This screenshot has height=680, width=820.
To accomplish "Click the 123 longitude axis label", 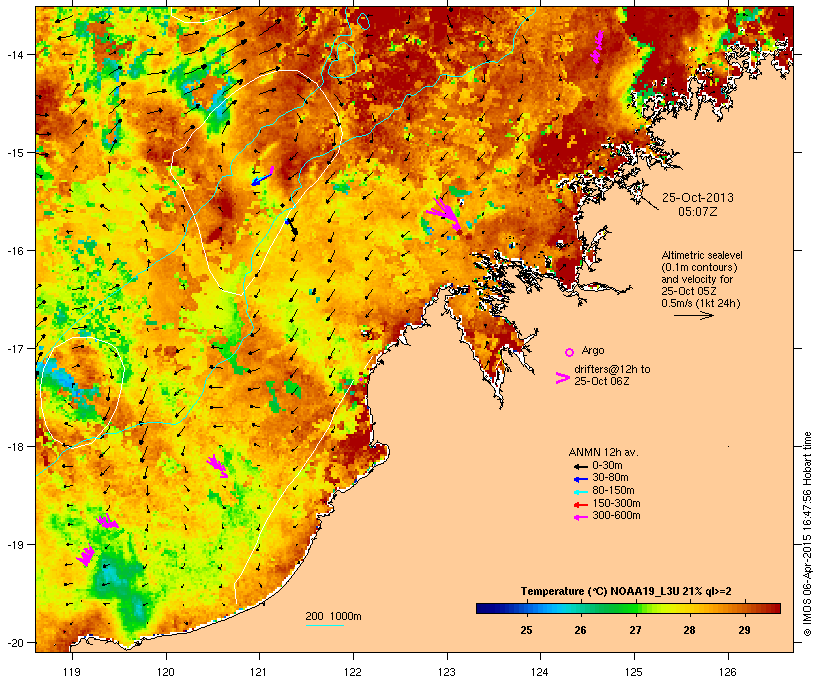I will click(447, 672).
